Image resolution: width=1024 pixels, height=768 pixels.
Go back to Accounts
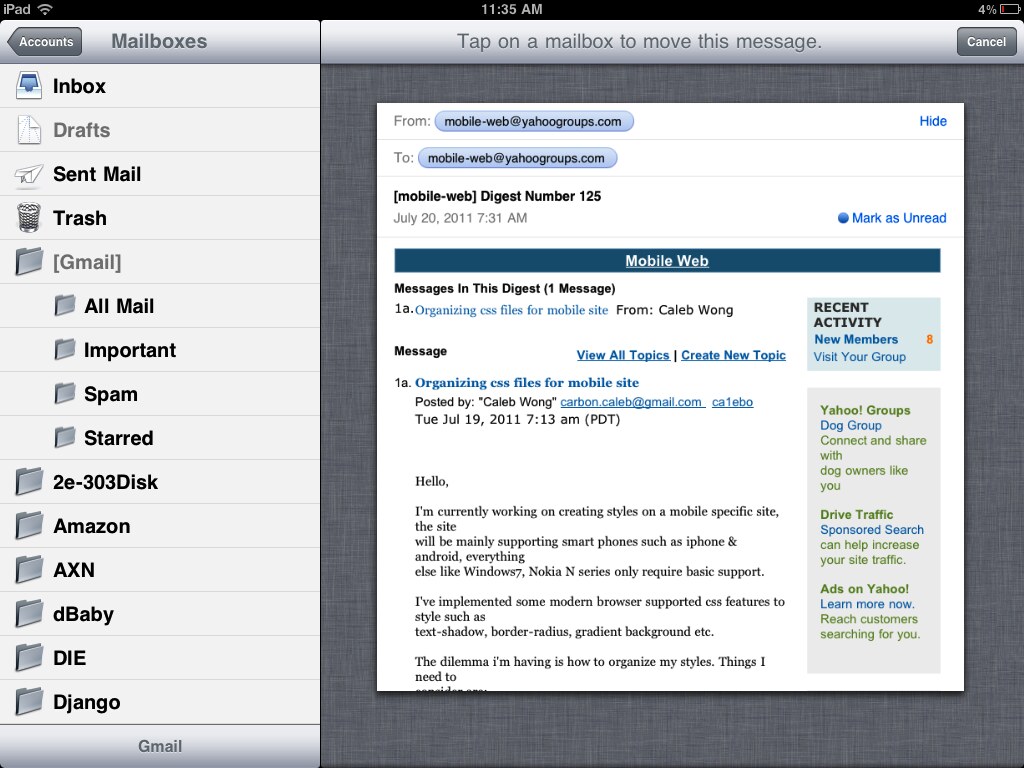click(44, 42)
